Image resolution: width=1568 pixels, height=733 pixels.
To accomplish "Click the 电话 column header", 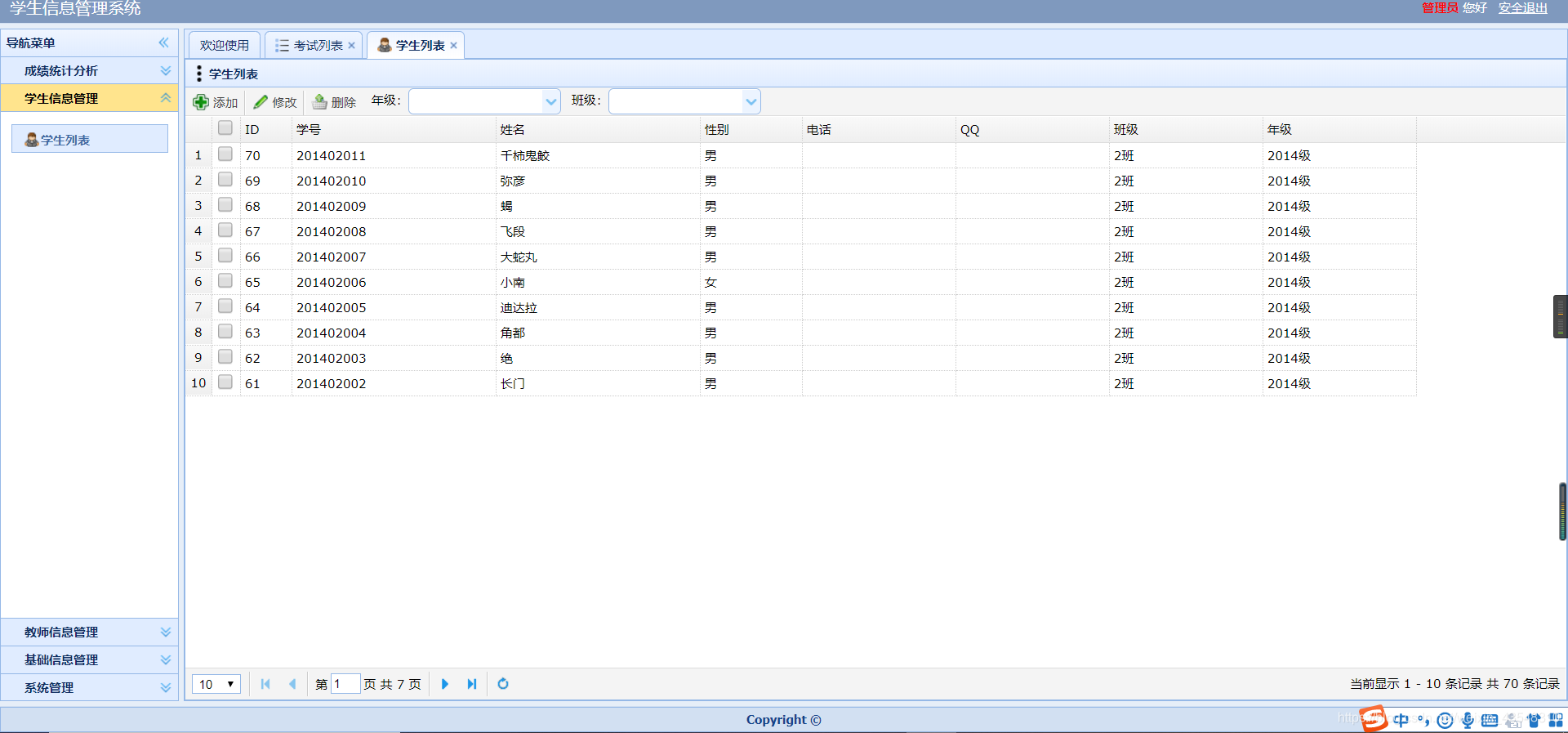I will point(879,129).
